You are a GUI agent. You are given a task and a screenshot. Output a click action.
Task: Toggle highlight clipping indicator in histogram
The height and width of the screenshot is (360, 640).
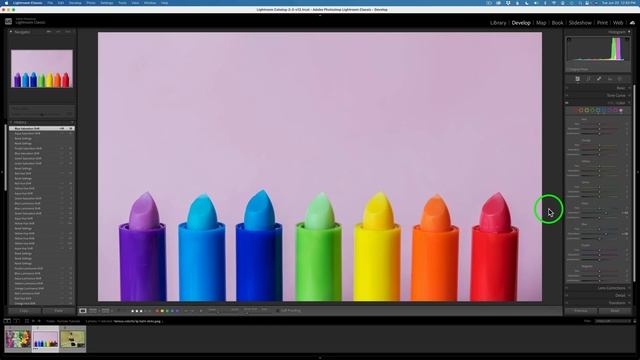coord(627,39)
